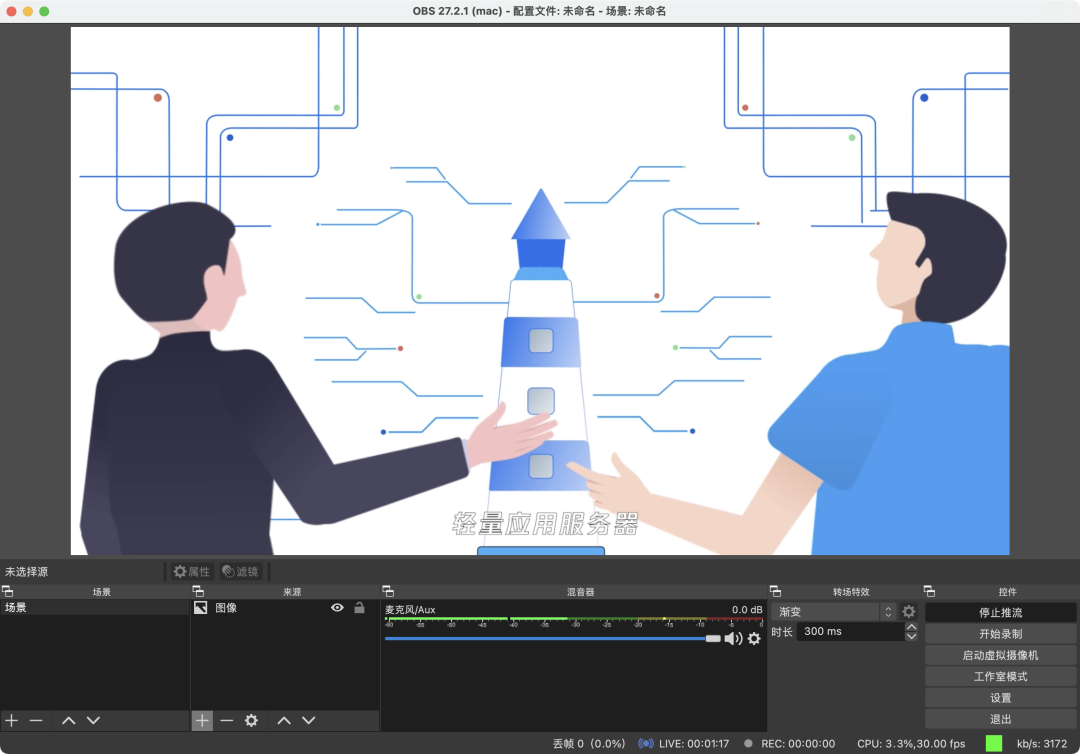The image size is (1080, 754).
Task: Click 退出 to exit OBS
Action: [x=1000, y=720]
